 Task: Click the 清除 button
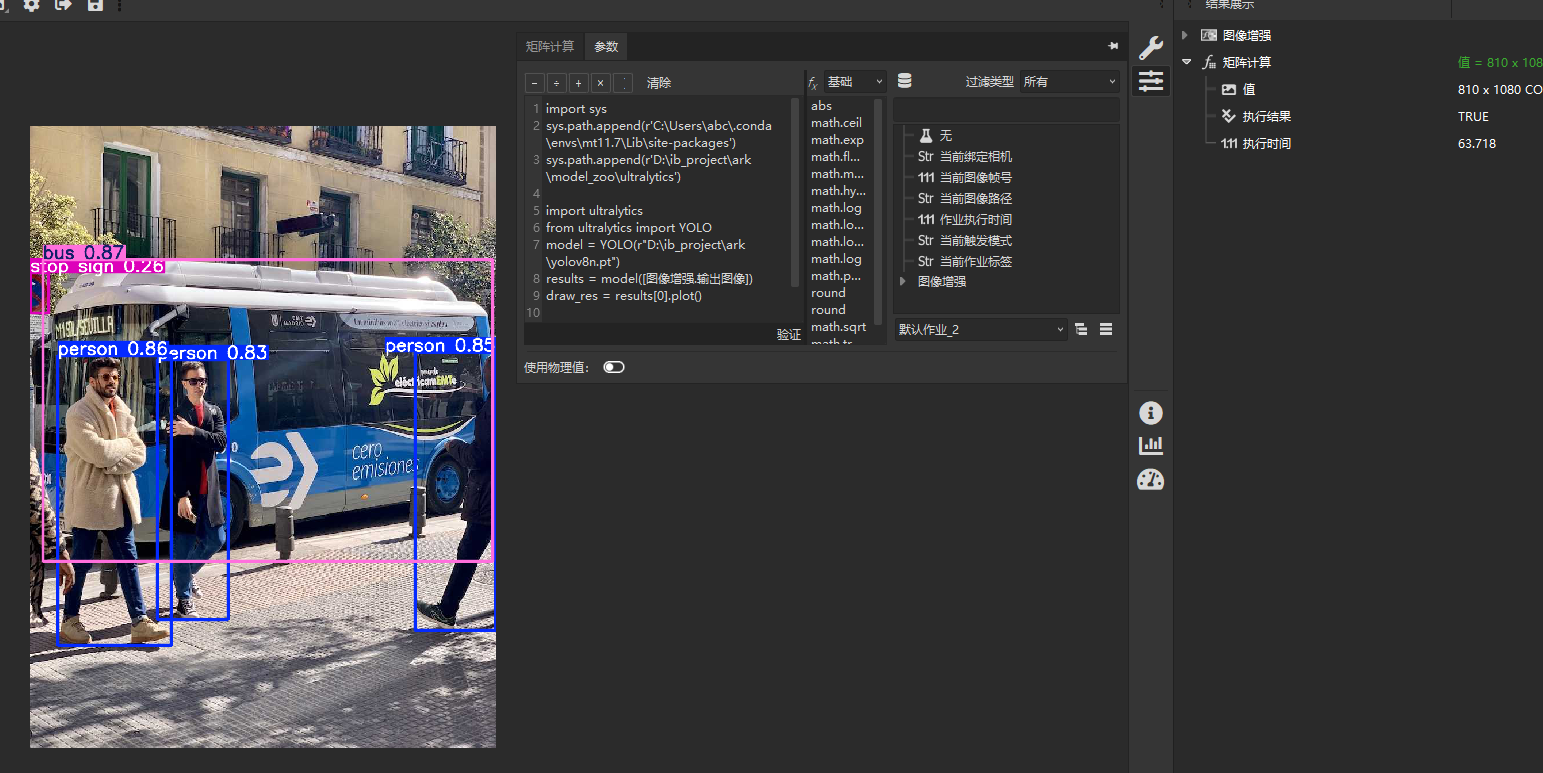click(x=657, y=82)
